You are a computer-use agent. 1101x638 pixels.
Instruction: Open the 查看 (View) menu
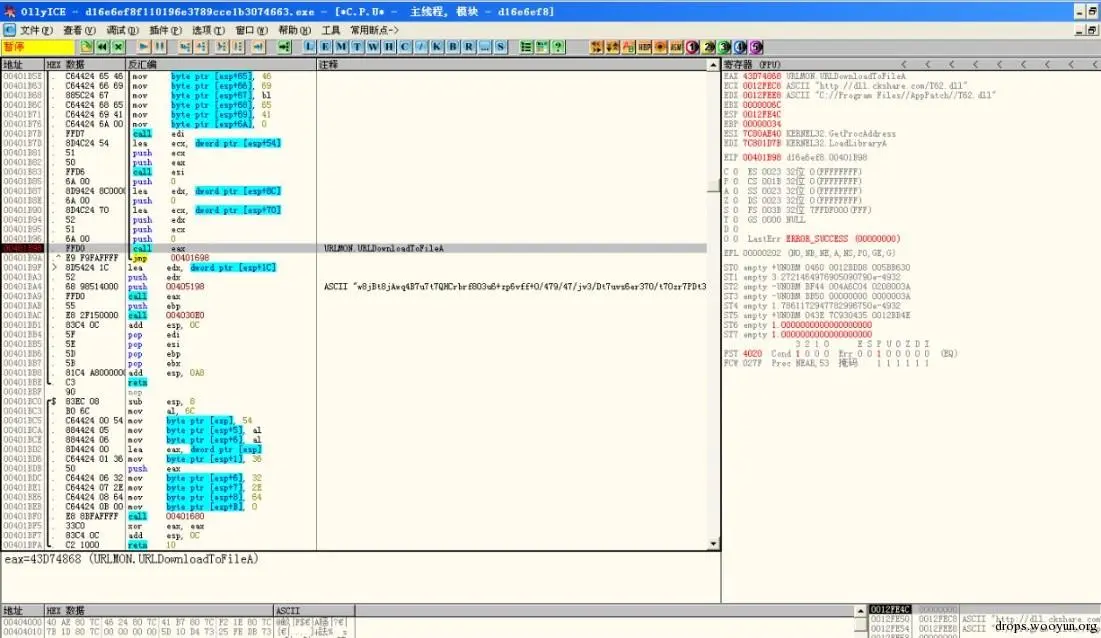[x=79, y=30]
